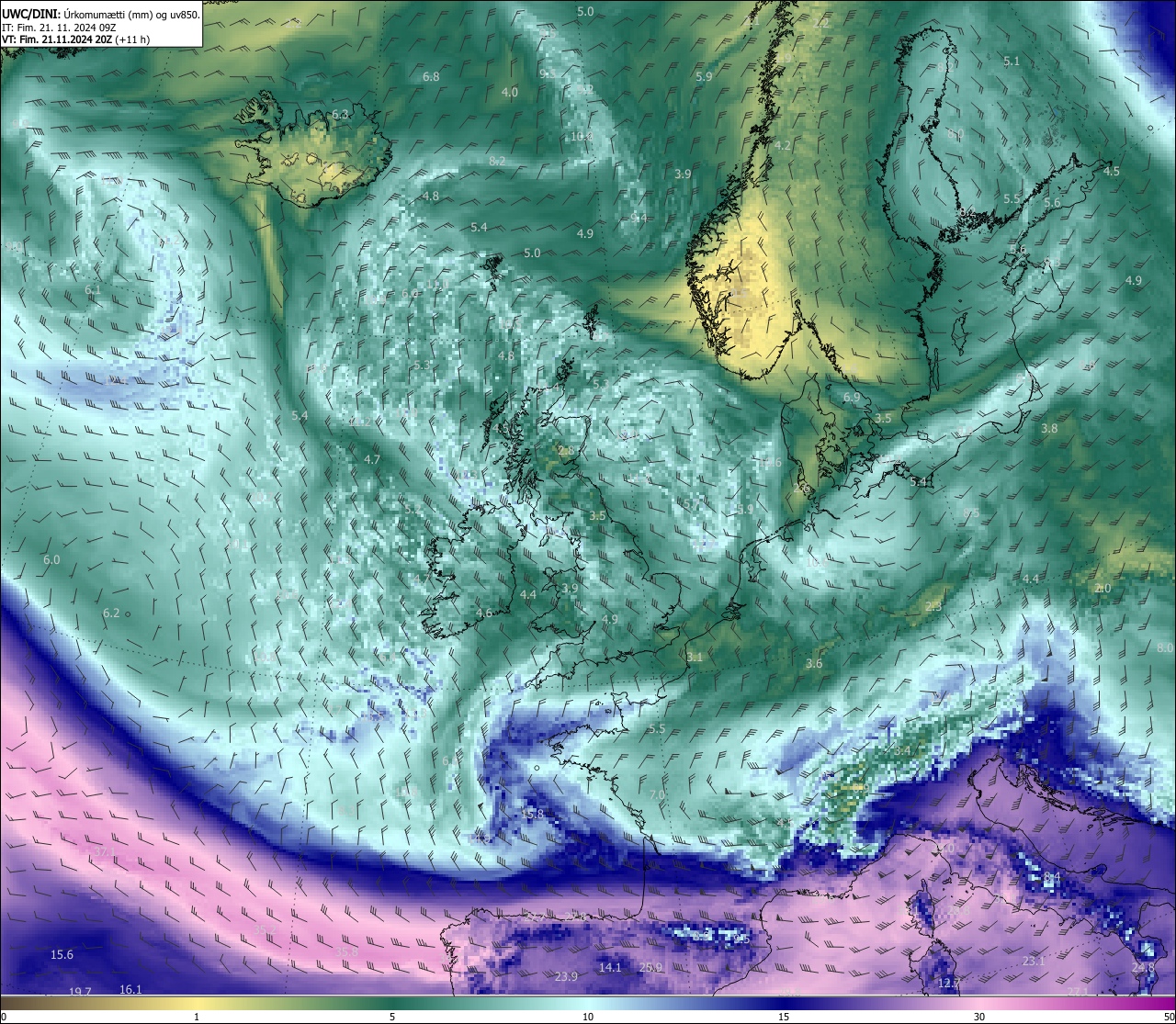Click the 6.8 value north of Iceland
The image size is (1176, 1024).
coord(431,76)
